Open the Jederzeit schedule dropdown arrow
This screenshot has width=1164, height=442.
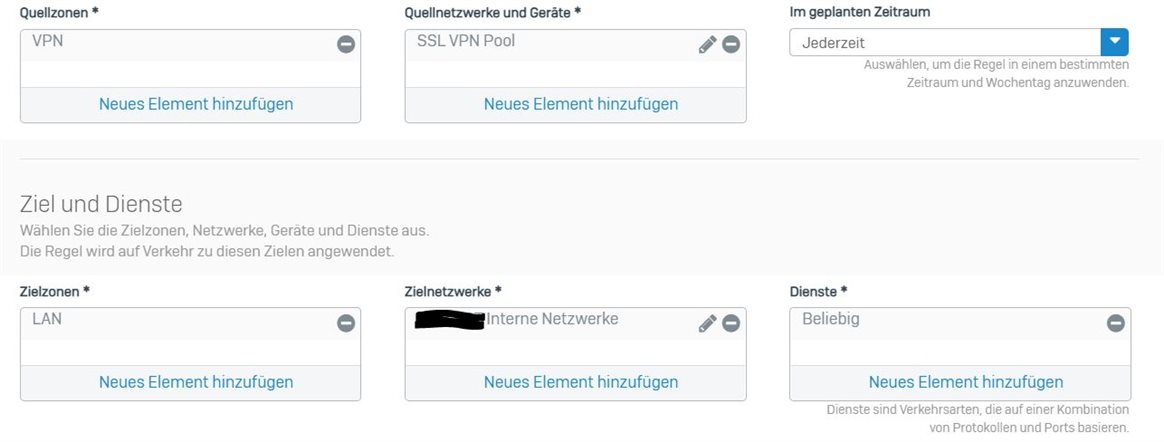tap(1114, 42)
